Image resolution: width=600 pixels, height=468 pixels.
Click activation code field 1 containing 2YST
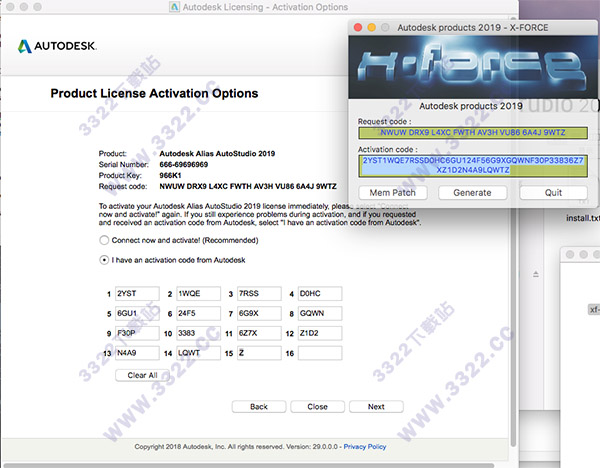tap(137, 294)
